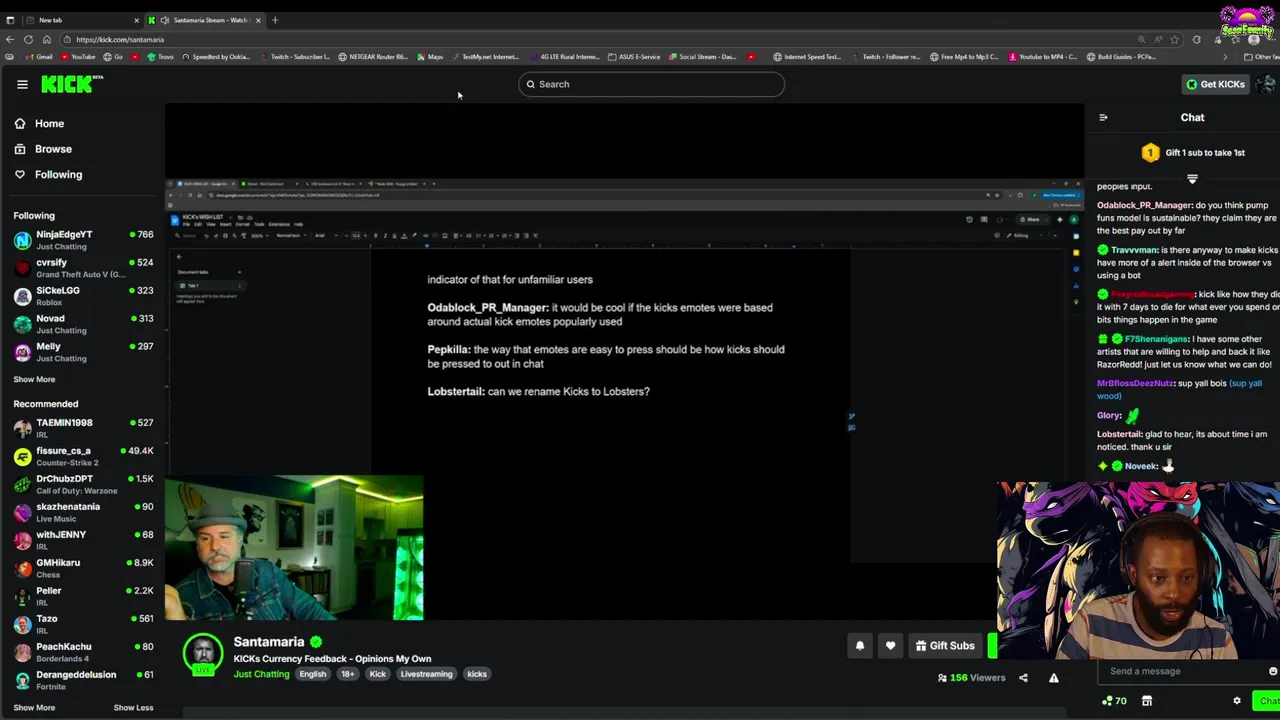Click the Get KICKs button
The image size is (1280, 720).
tap(1215, 84)
